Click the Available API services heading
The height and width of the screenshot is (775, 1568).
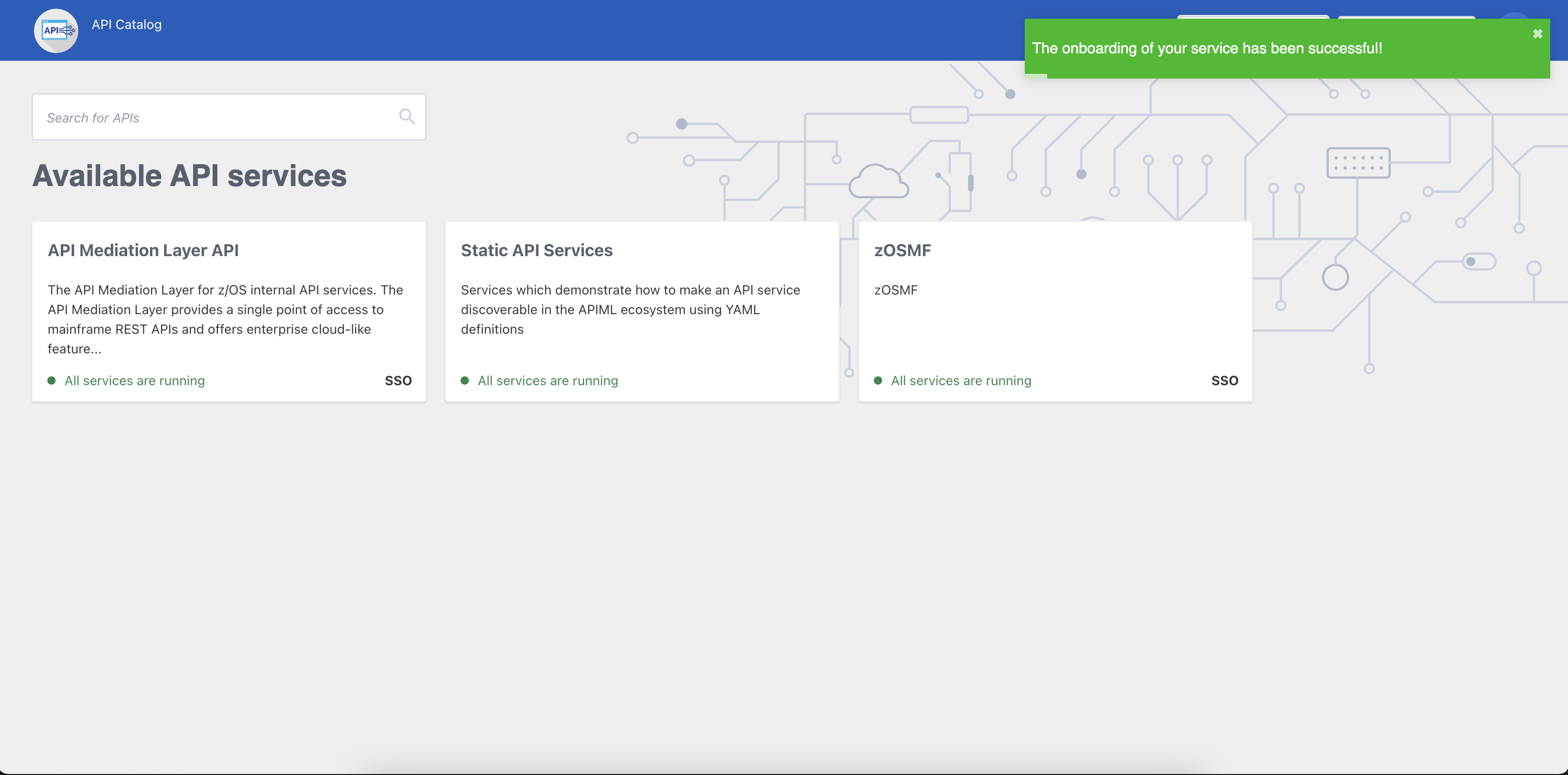189,176
